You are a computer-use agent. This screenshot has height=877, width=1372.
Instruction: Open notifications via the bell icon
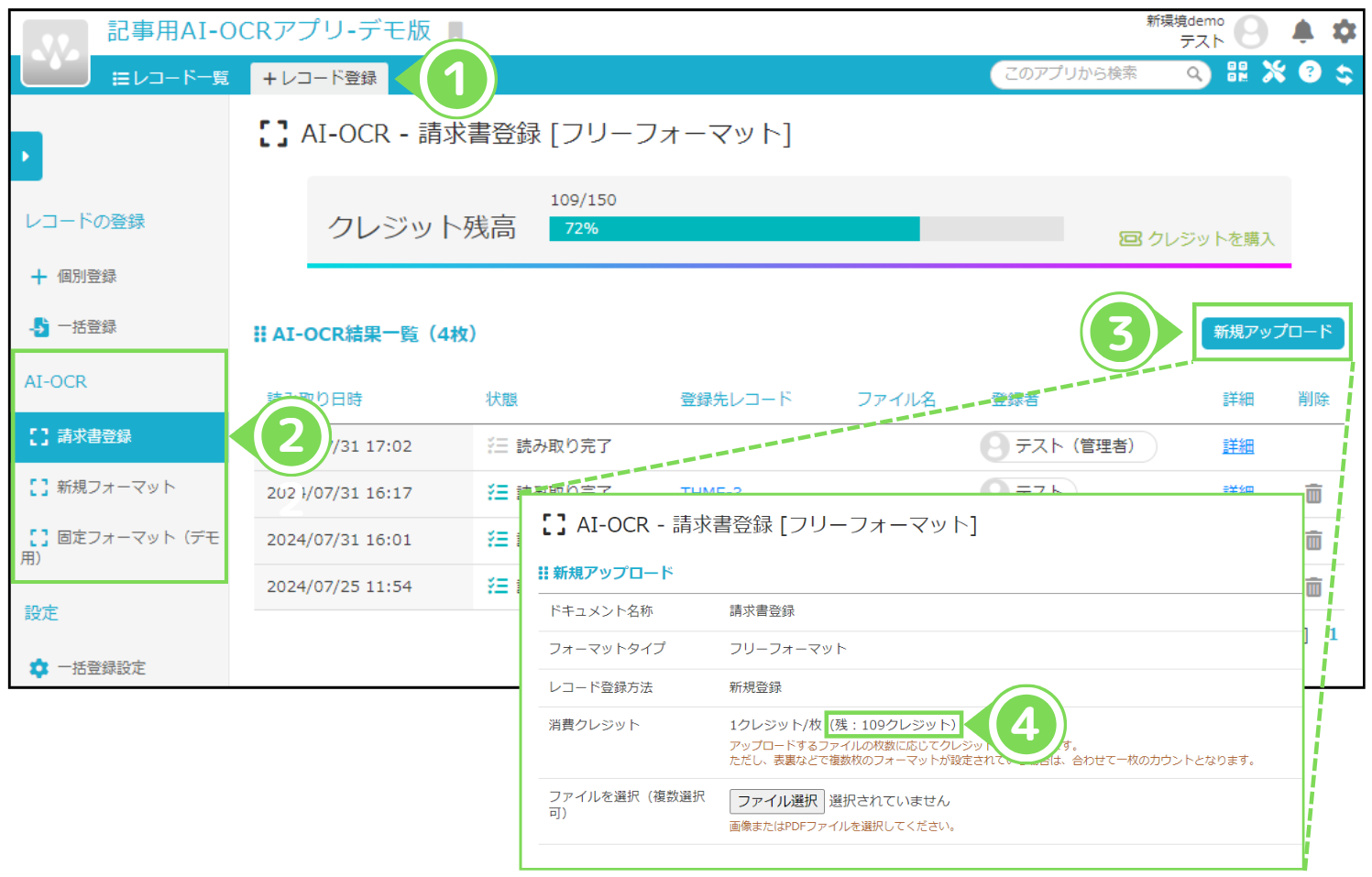tap(1303, 30)
